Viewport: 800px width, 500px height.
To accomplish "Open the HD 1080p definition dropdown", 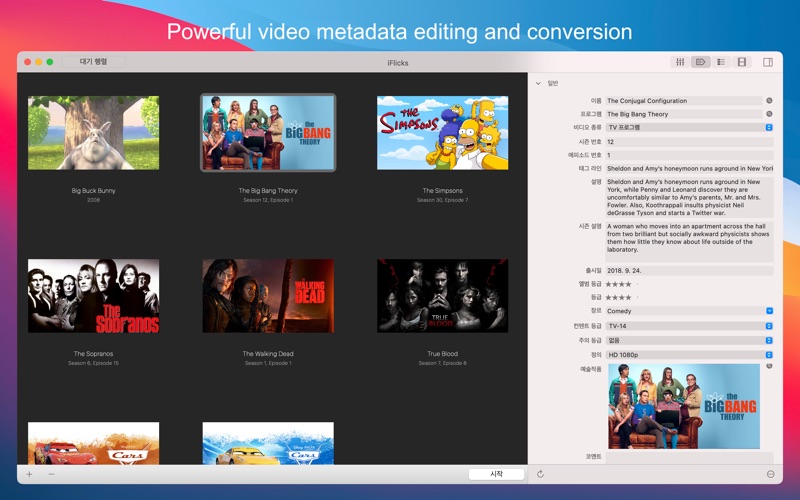I will click(x=769, y=354).
